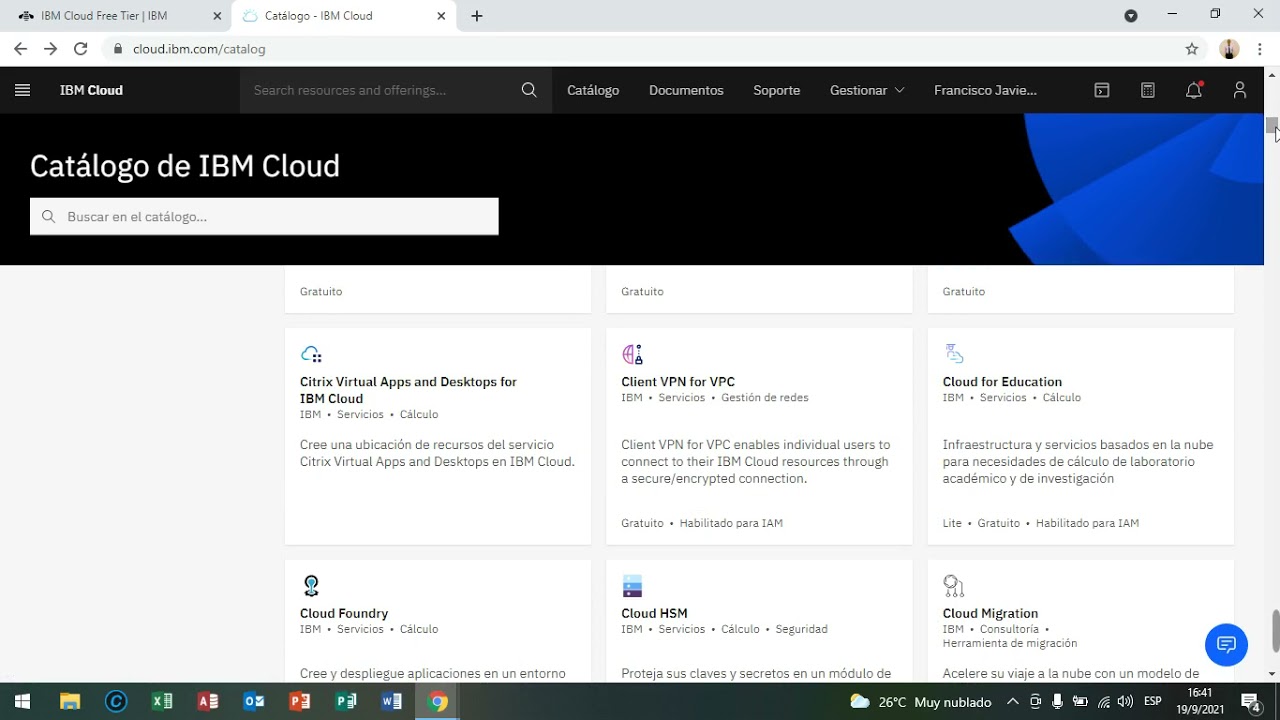Open Citrix Virtual Apps and Desktops title
The height and width of the screenshot is (720, 1280).
(x=408, y=390)
